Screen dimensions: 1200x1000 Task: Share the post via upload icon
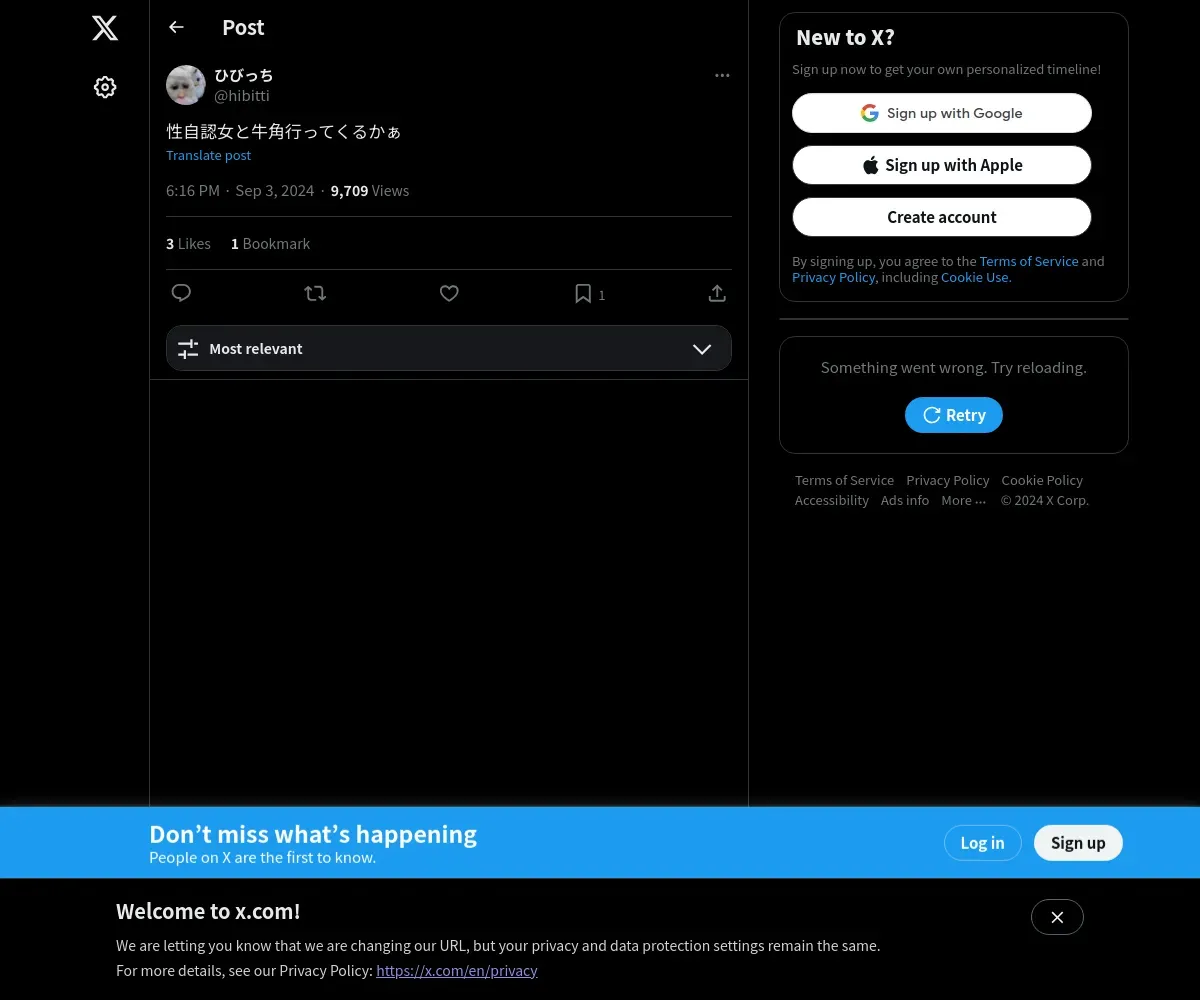click(717, 293)
